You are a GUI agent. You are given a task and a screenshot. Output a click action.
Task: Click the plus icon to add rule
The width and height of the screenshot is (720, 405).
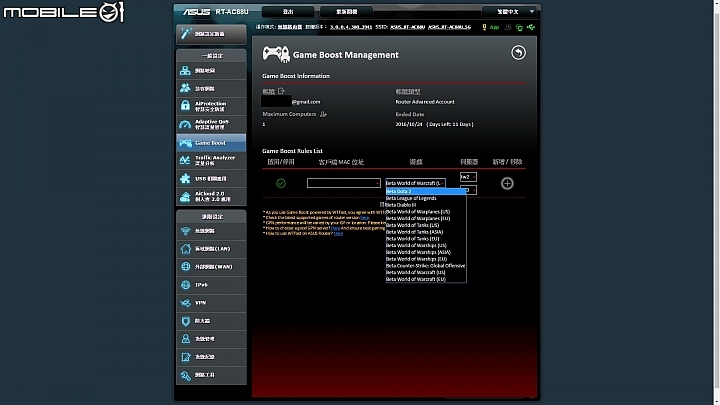click(x=507, y=183)
